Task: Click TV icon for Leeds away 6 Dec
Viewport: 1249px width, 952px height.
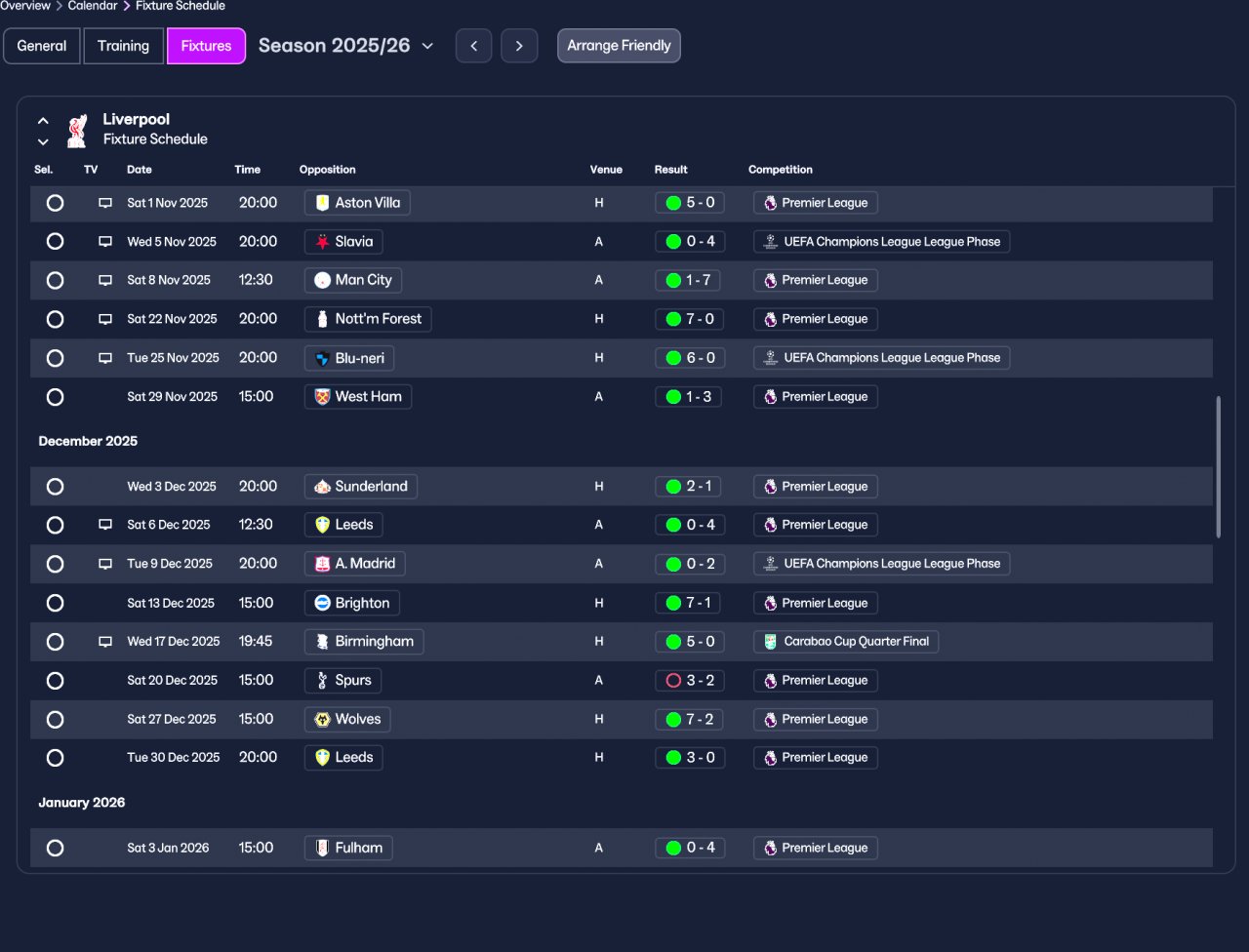Action: click(105, 525)
